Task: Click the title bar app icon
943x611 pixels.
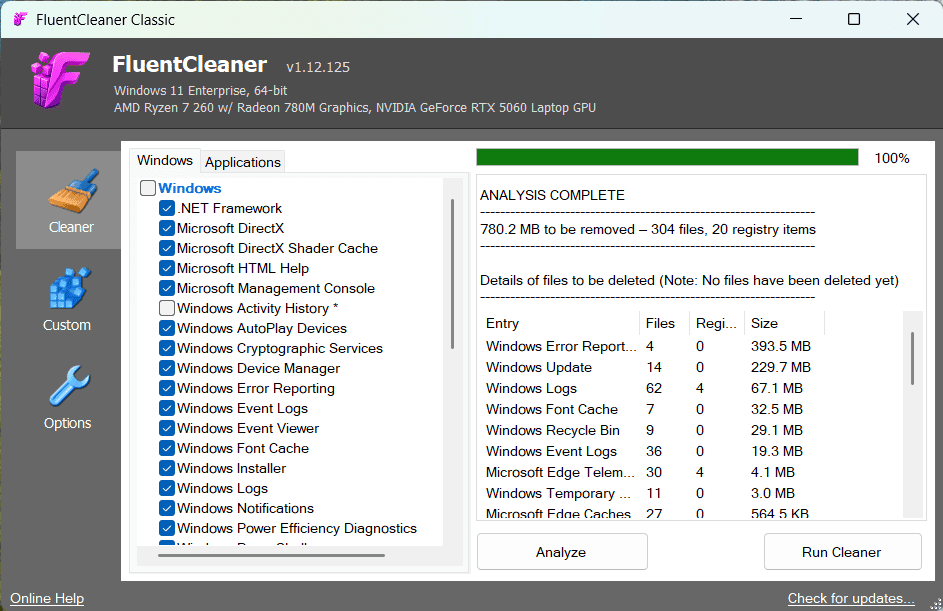Action: click(x=20, y=19)
